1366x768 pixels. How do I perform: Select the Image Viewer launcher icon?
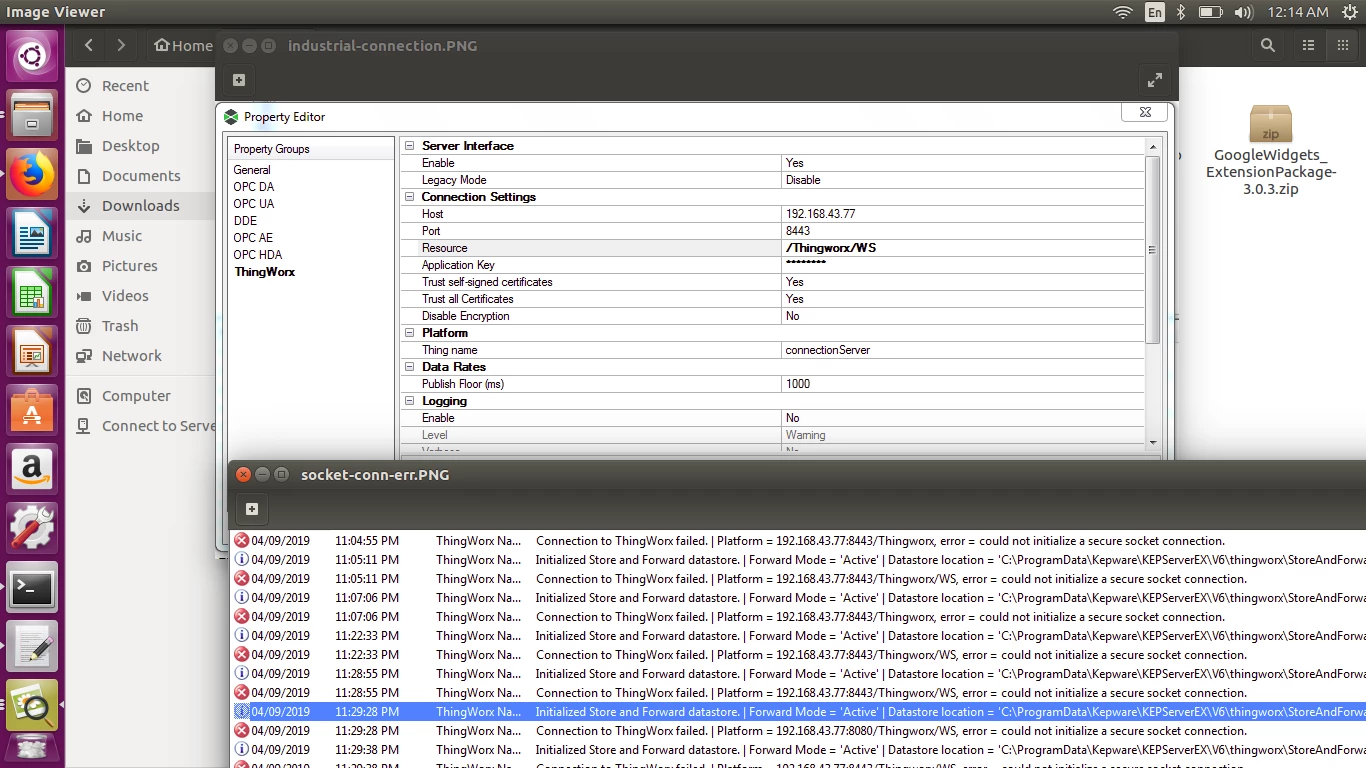pos(33,707)
